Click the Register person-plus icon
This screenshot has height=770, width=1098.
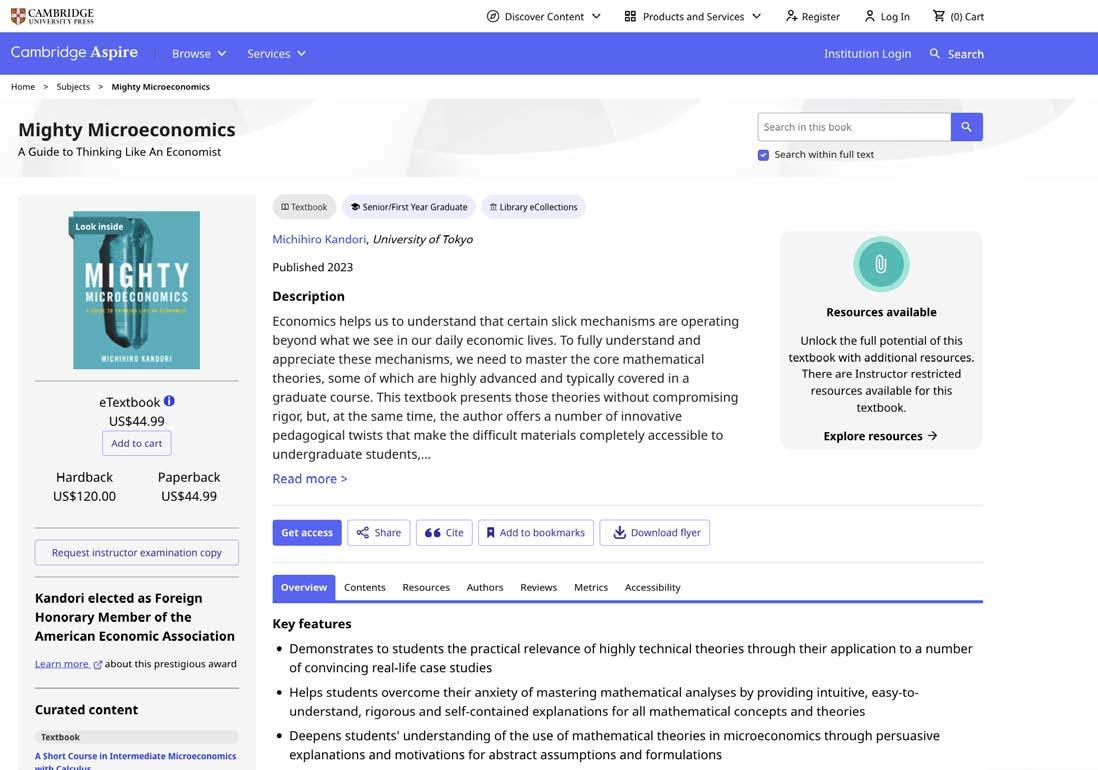791,15
